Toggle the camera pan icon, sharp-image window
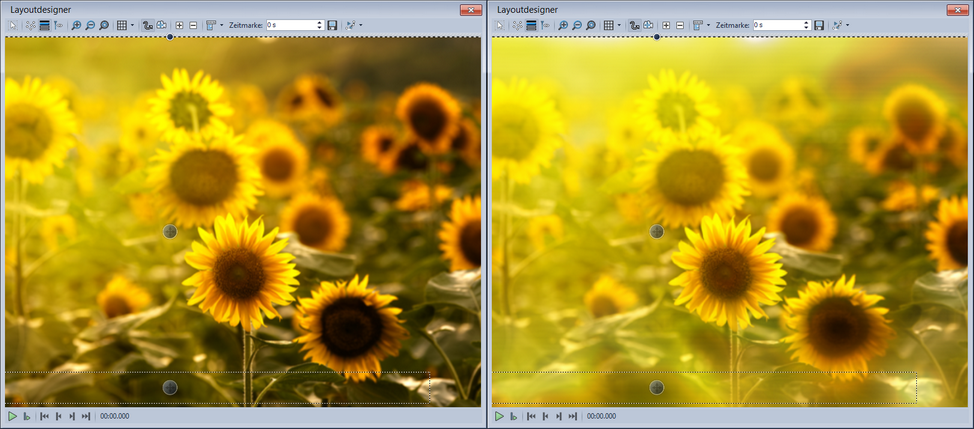 coord(161,25)
